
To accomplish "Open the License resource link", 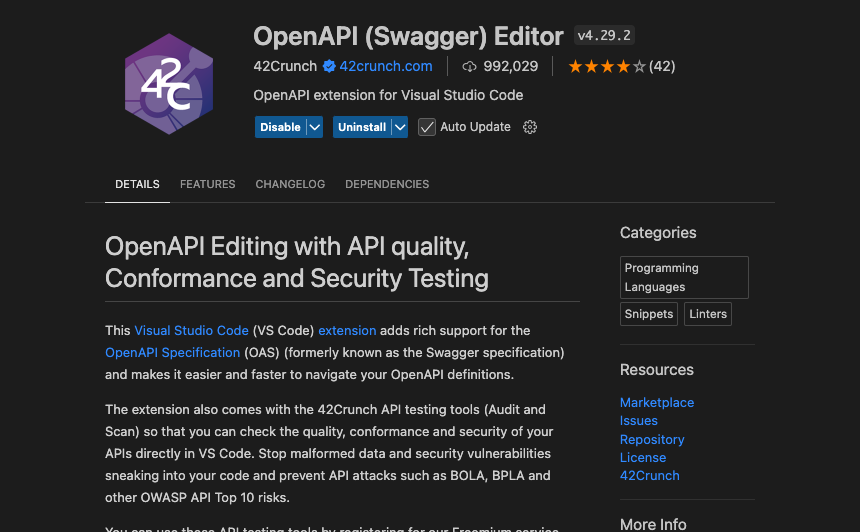I will click(643, 457).
